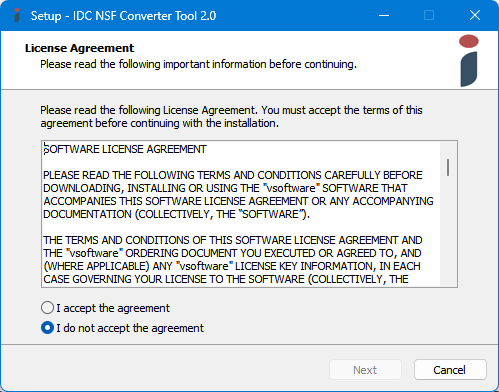Select "I do not accept the agreement"
The height and width of the screenshot is (392, 499).
(x=122, y=328)
